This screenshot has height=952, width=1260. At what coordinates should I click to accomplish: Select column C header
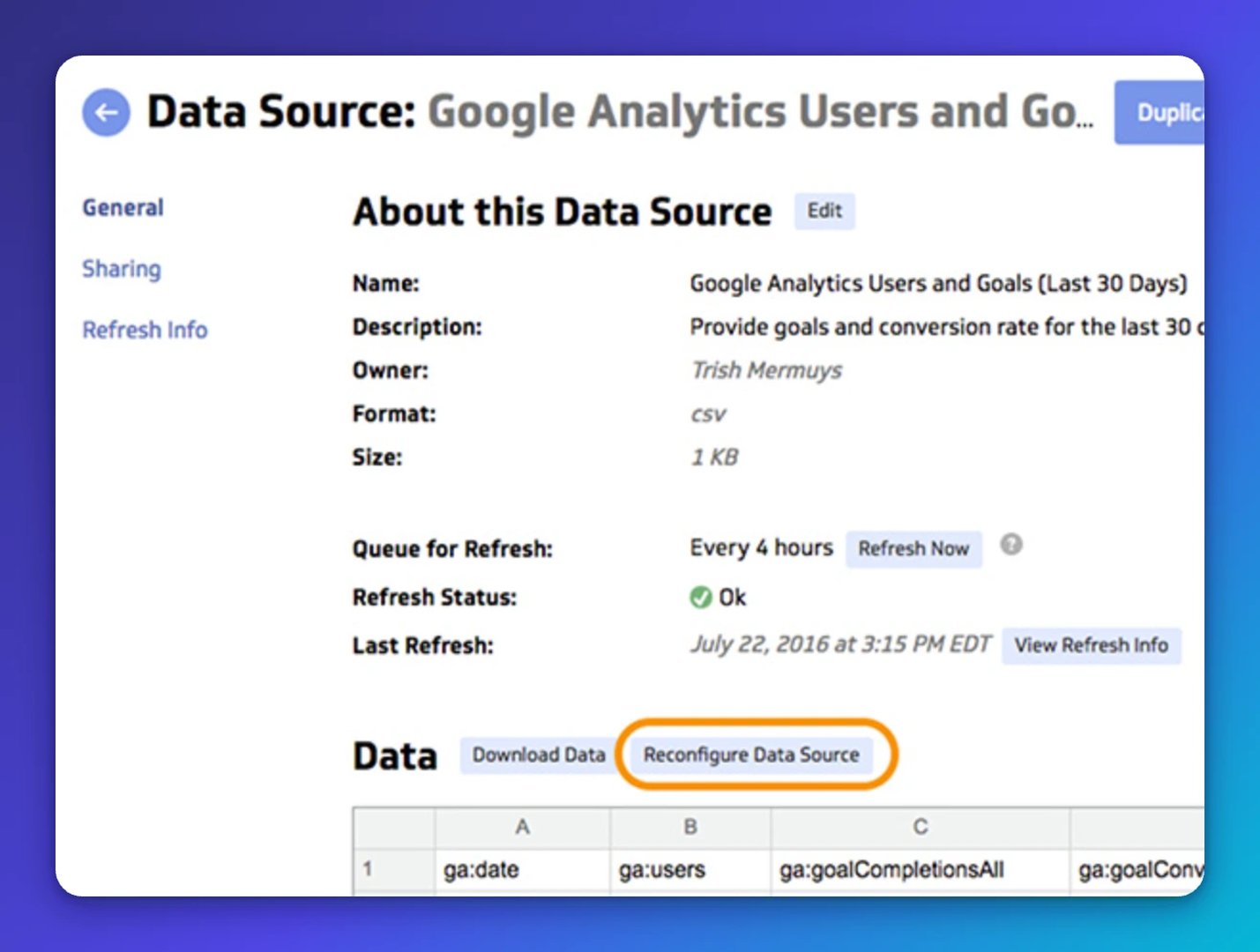[x=920, y=827]
